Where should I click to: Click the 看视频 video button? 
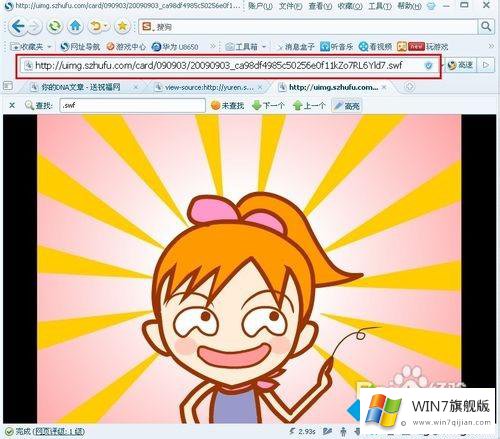[x=376, y=47]
